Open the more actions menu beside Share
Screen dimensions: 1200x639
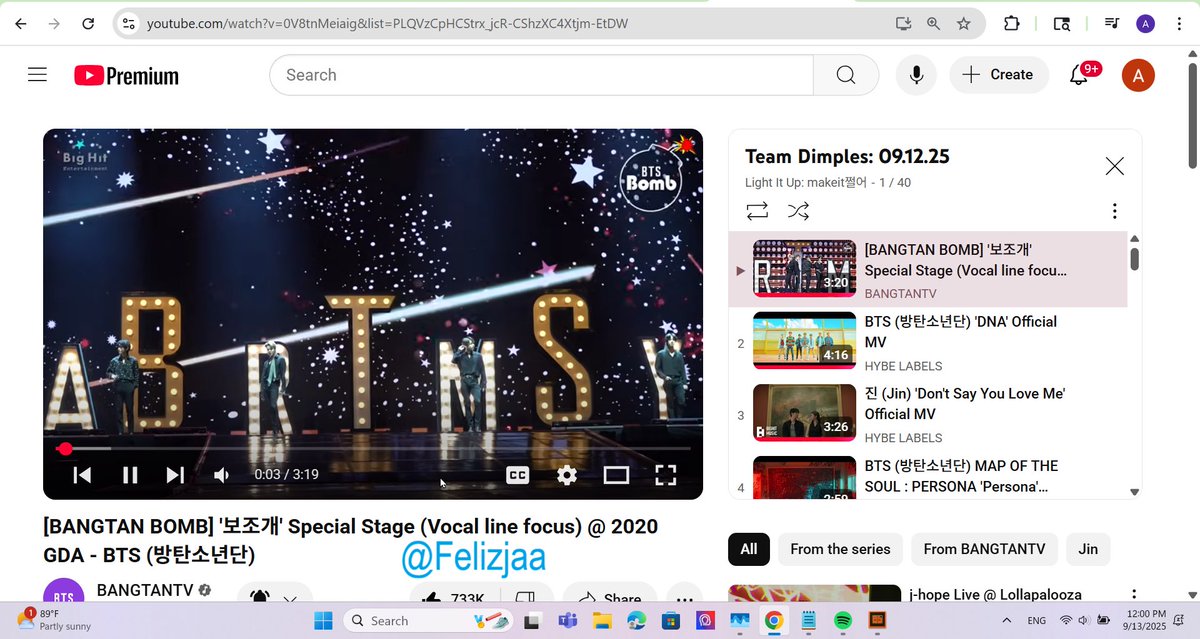tap(684, 597)
